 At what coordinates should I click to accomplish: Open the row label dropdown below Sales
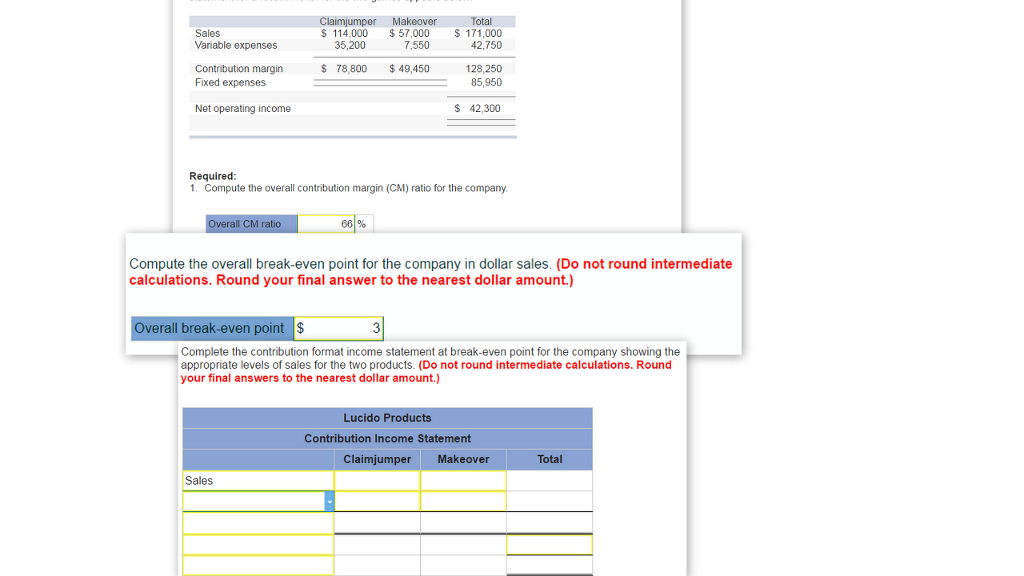tap(329, 502)
